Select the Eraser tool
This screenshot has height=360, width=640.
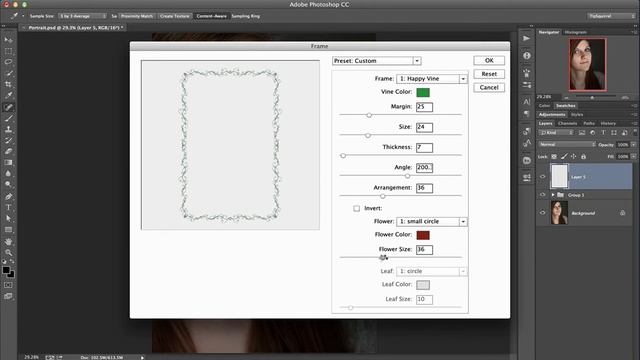coord(8,151)
